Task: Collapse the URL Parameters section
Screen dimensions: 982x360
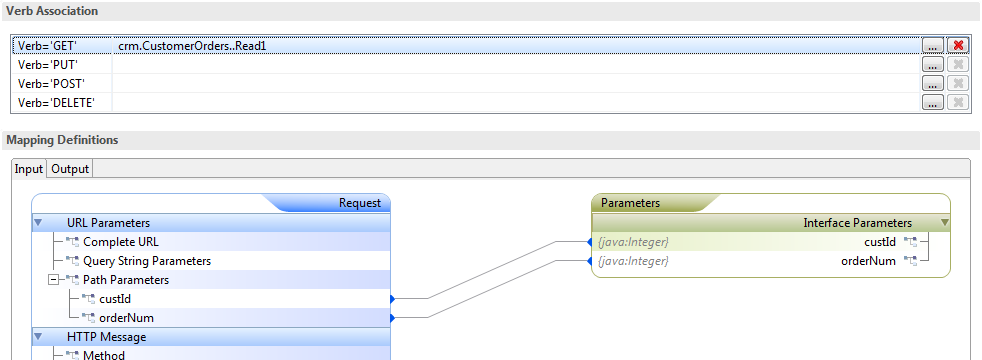Action: pos(38,223)
